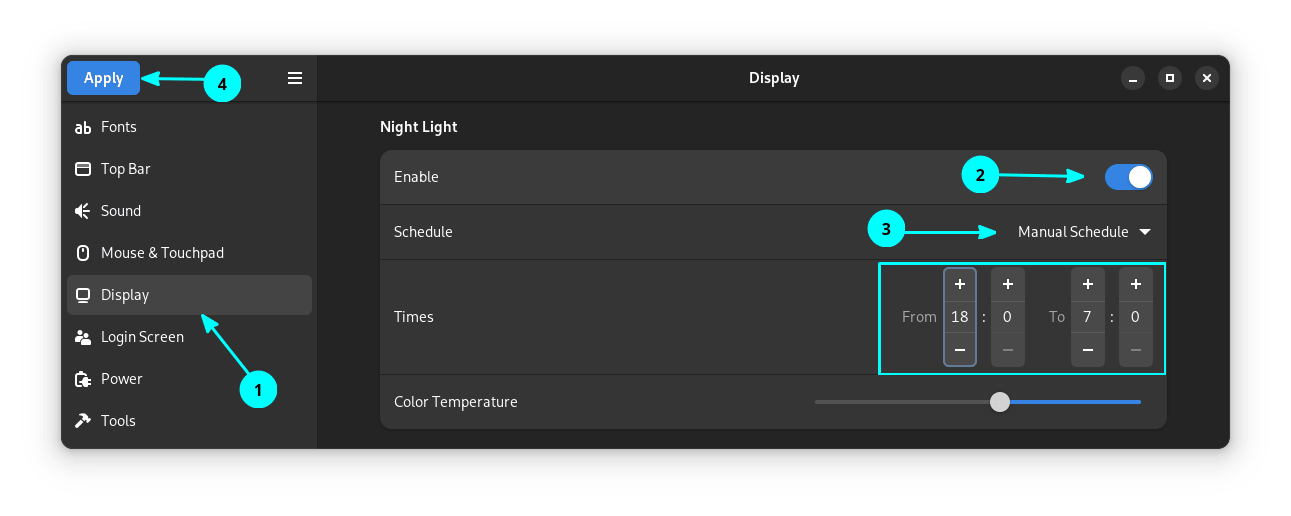Click the Tools hammer icon

click(83, 421)
